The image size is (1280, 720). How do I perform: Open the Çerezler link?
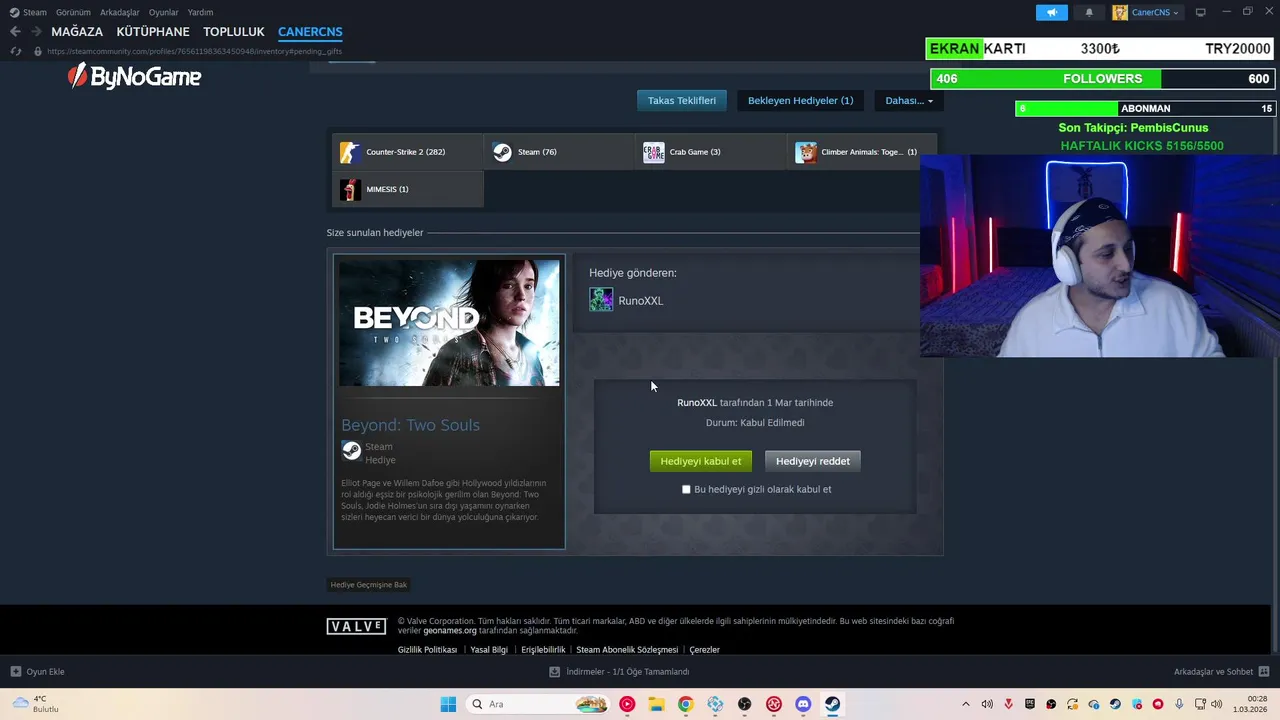[x=704, y=650]
